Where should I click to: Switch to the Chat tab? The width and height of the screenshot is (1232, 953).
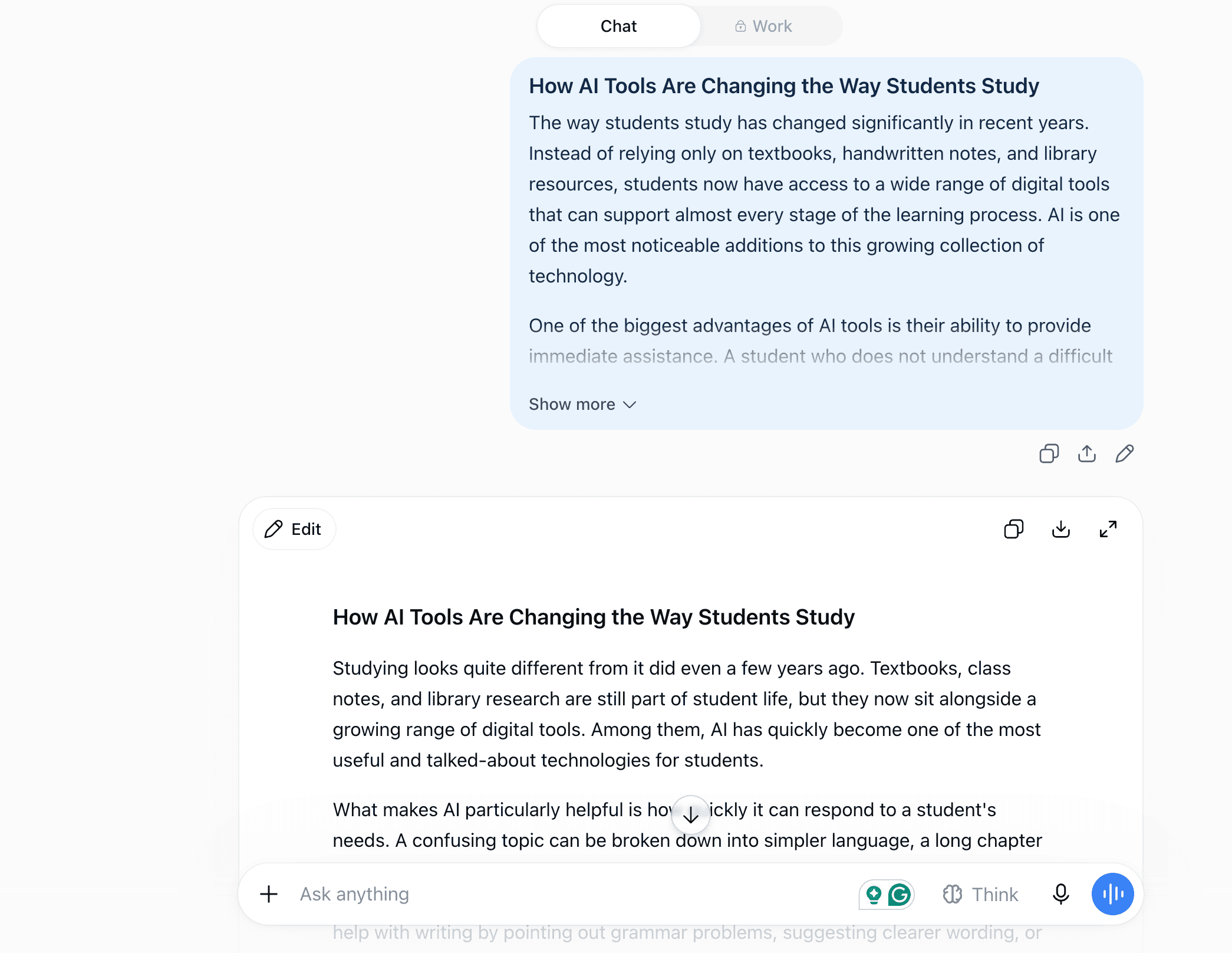(x=619, y=26)
